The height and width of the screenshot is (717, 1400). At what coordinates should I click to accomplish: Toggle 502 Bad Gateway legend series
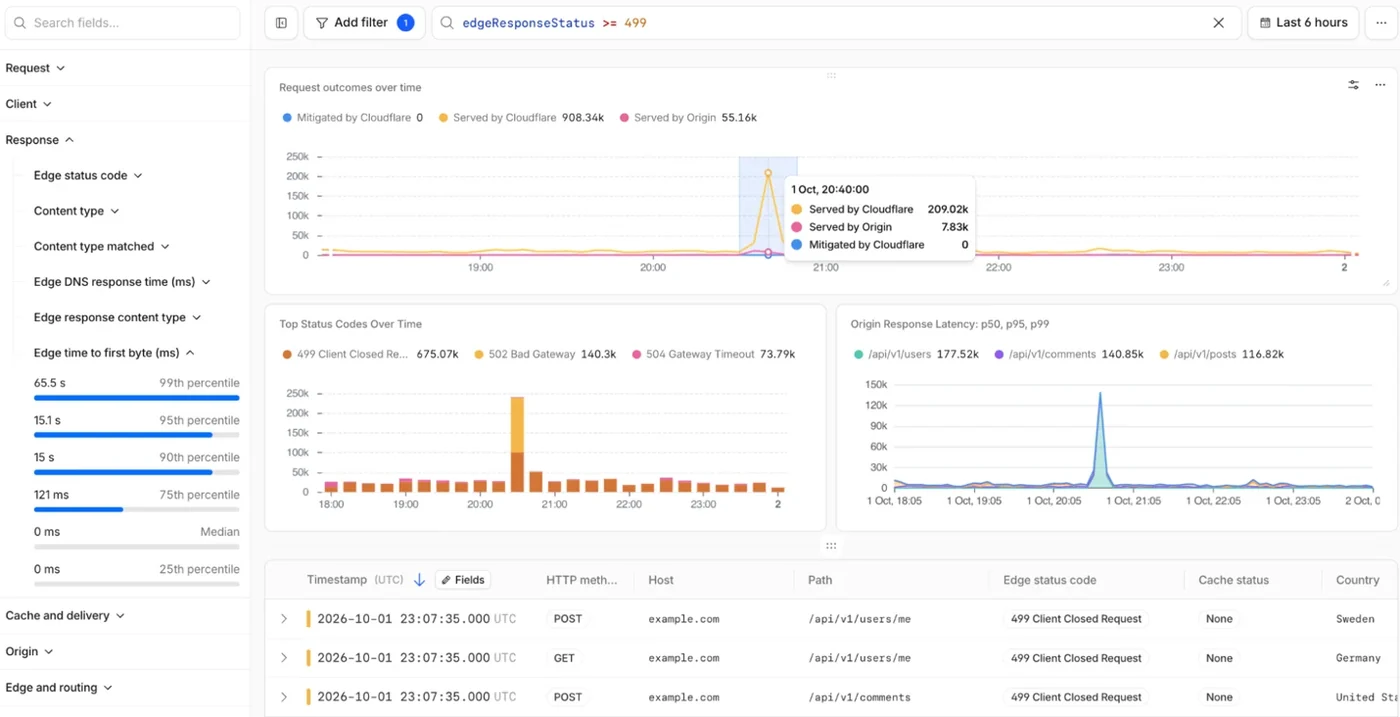click(545, 354)
